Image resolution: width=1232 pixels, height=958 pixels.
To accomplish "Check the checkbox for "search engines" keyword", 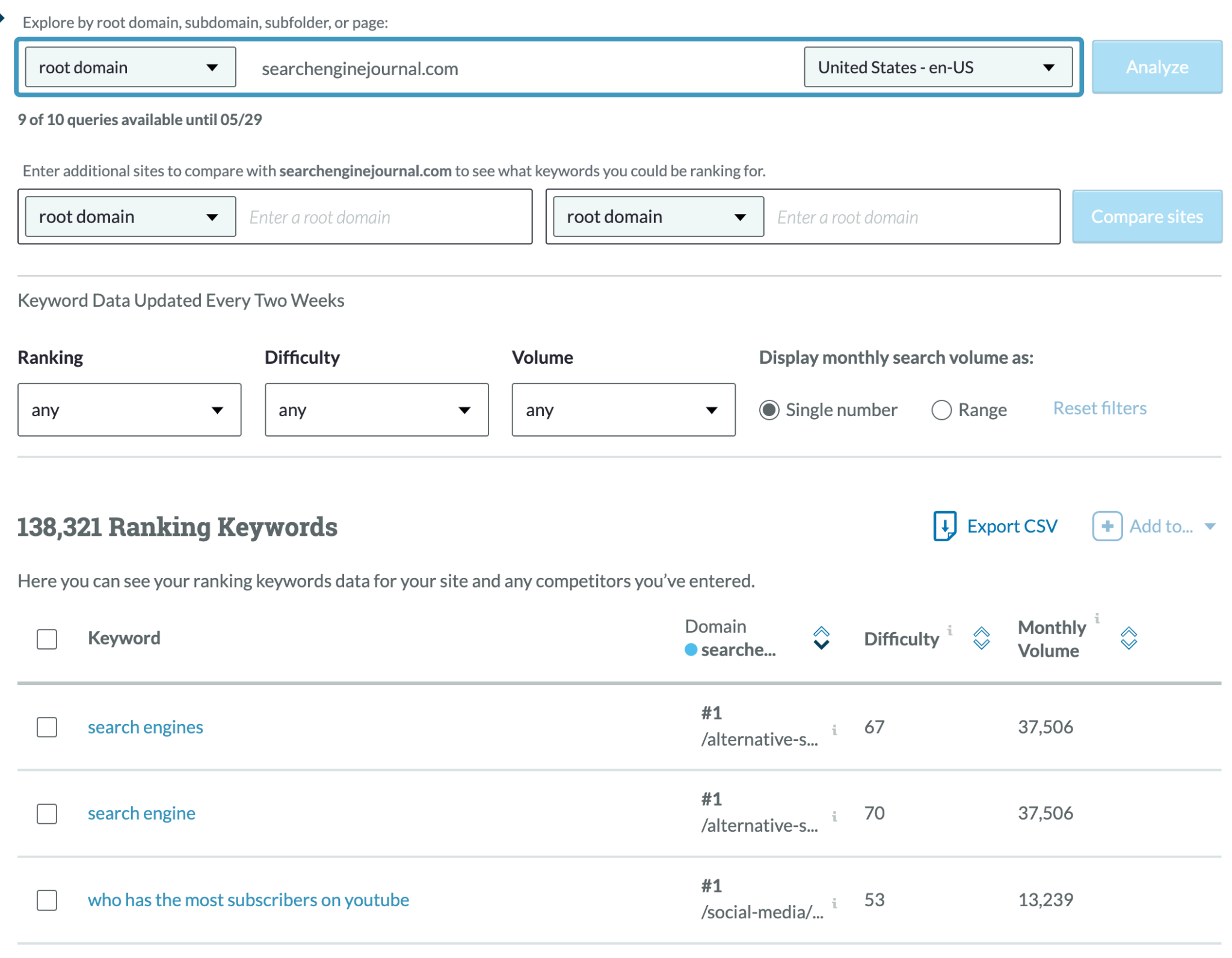I will 46,727.
